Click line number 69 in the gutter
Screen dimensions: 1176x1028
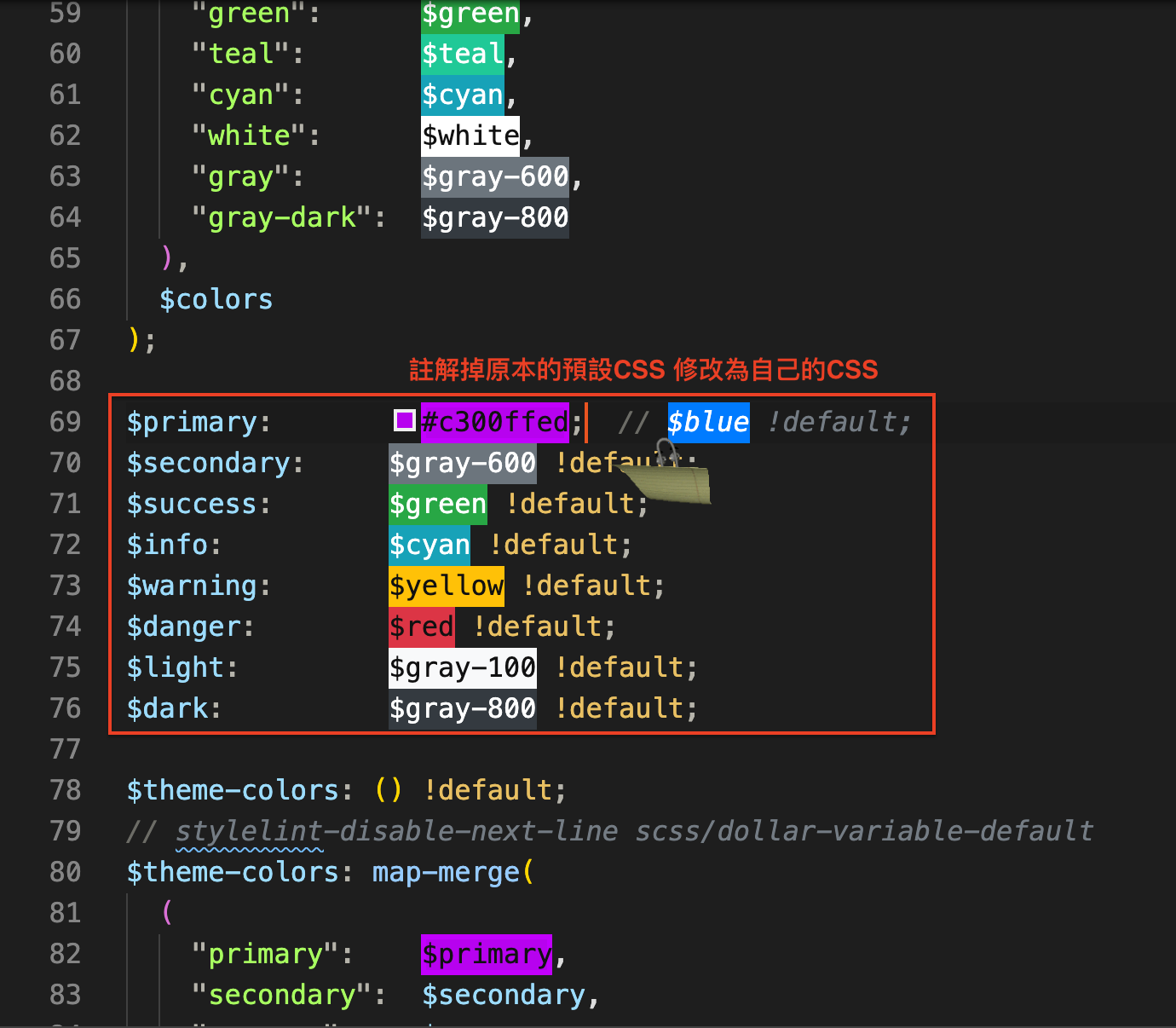coord(65,421)
